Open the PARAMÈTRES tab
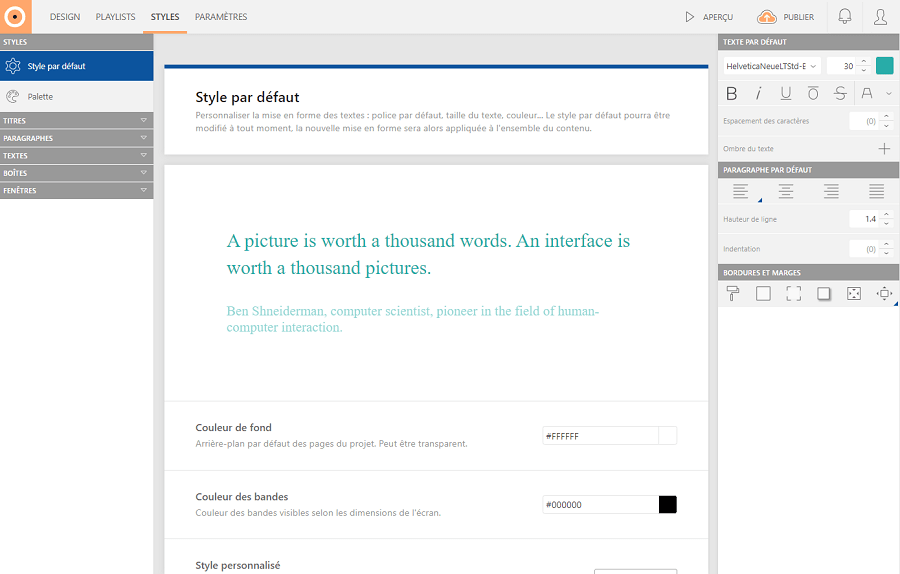The width and height of the screenshot is (900, 574). [221, 17]
